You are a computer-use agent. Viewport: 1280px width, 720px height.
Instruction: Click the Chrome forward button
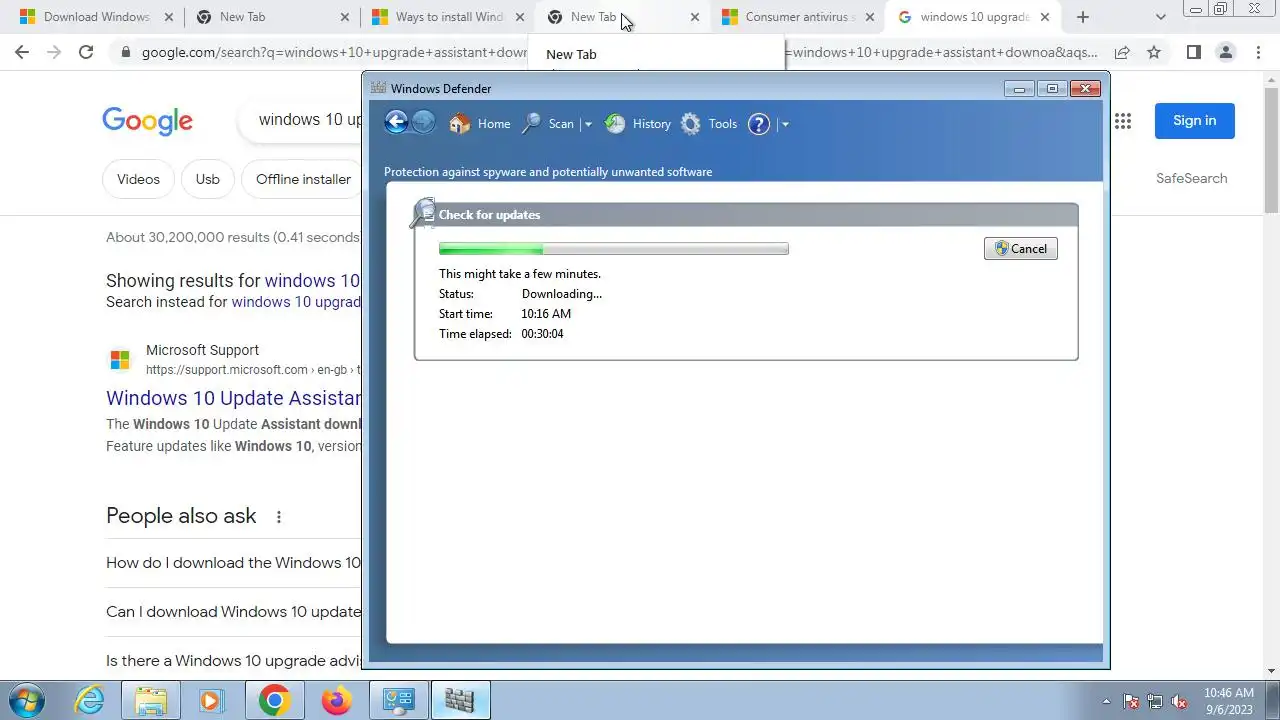(54, 52)
